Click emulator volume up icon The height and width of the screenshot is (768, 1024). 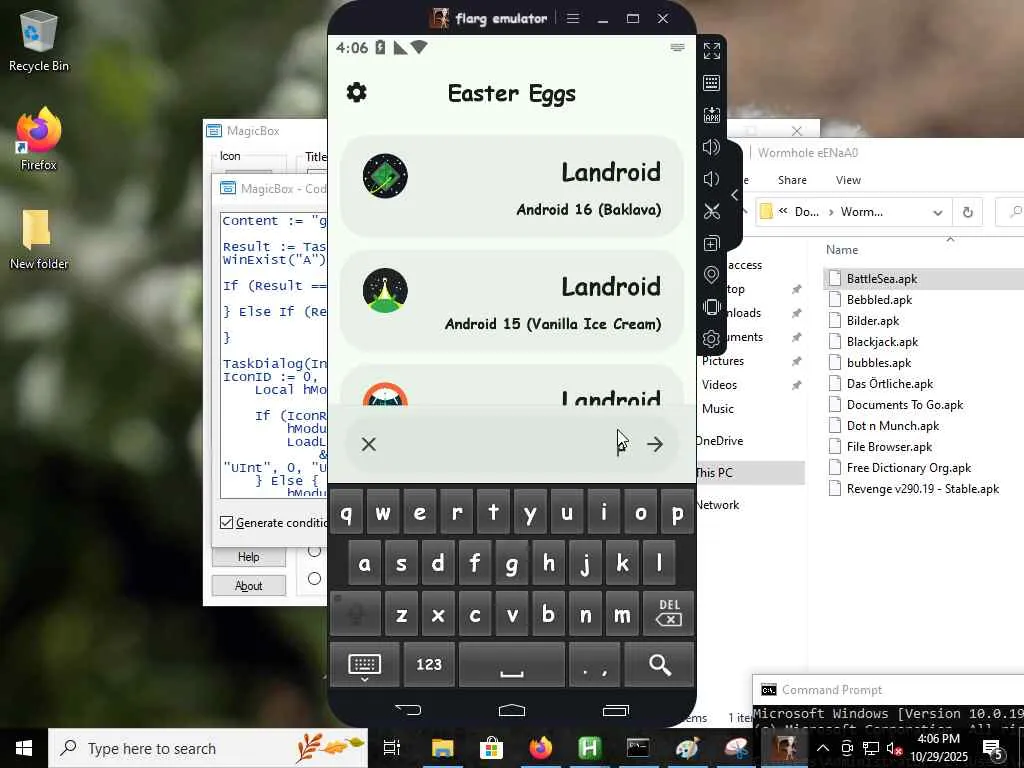(x=712, y=147)
